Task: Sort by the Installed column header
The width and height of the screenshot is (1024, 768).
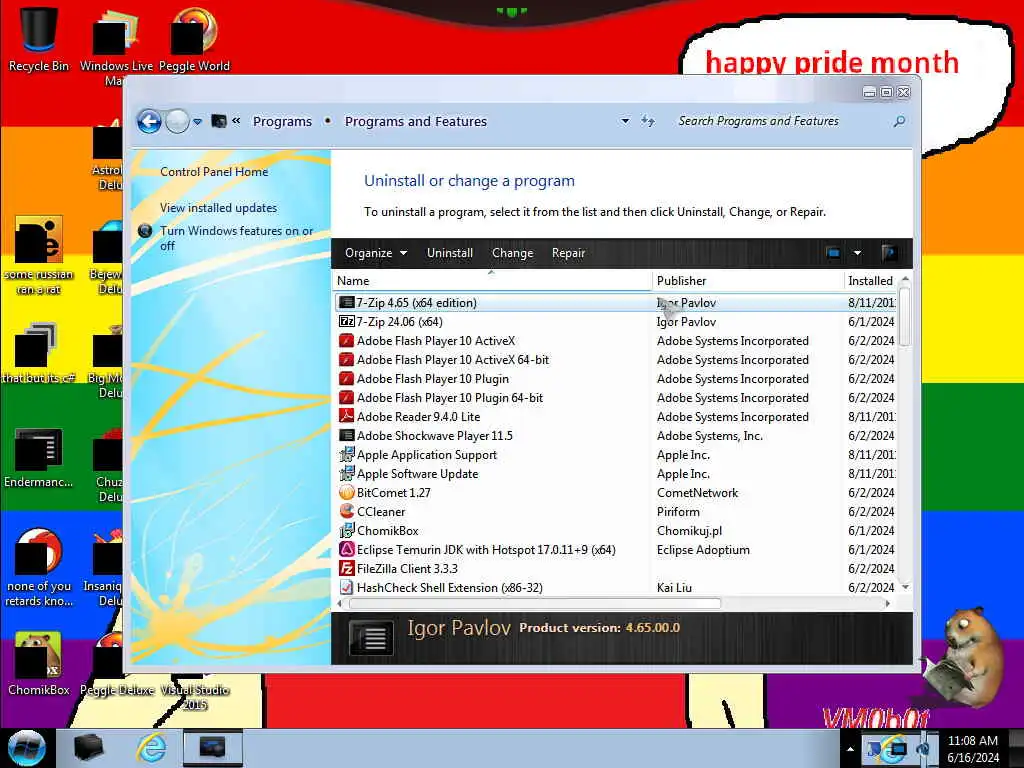Action: [x=872, y=281]
